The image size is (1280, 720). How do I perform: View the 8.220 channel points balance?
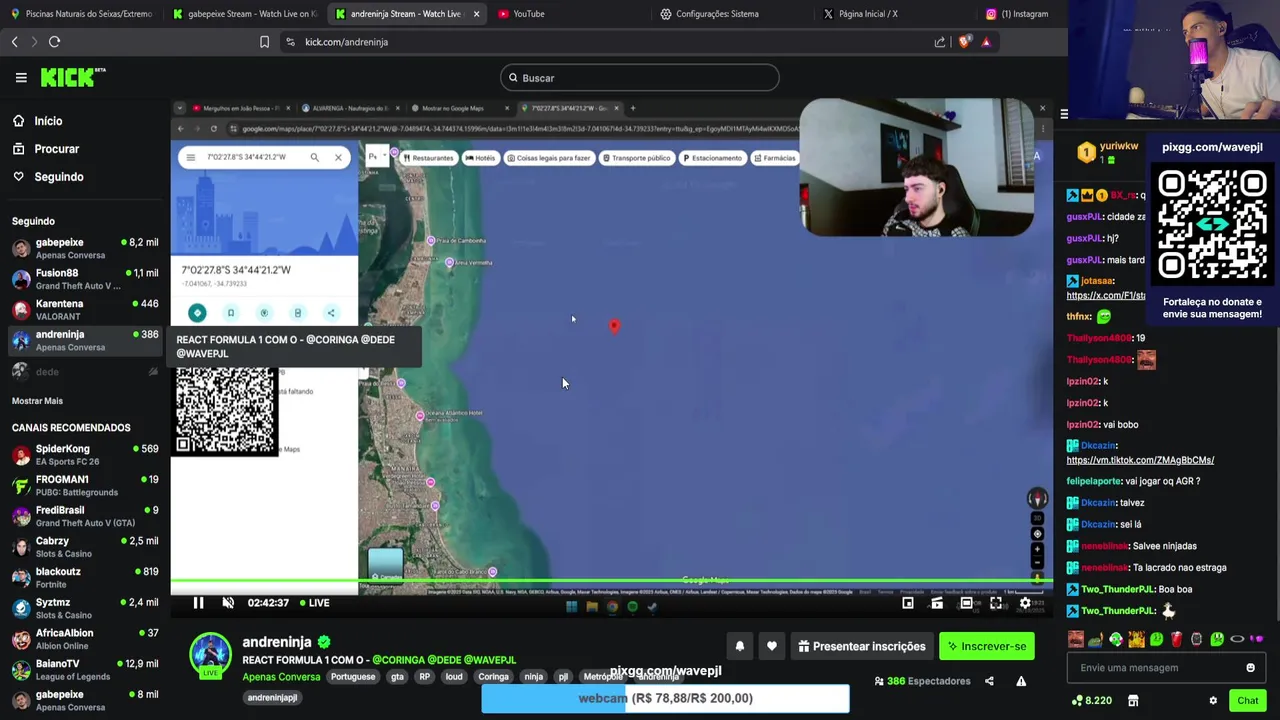point(1092,701)
